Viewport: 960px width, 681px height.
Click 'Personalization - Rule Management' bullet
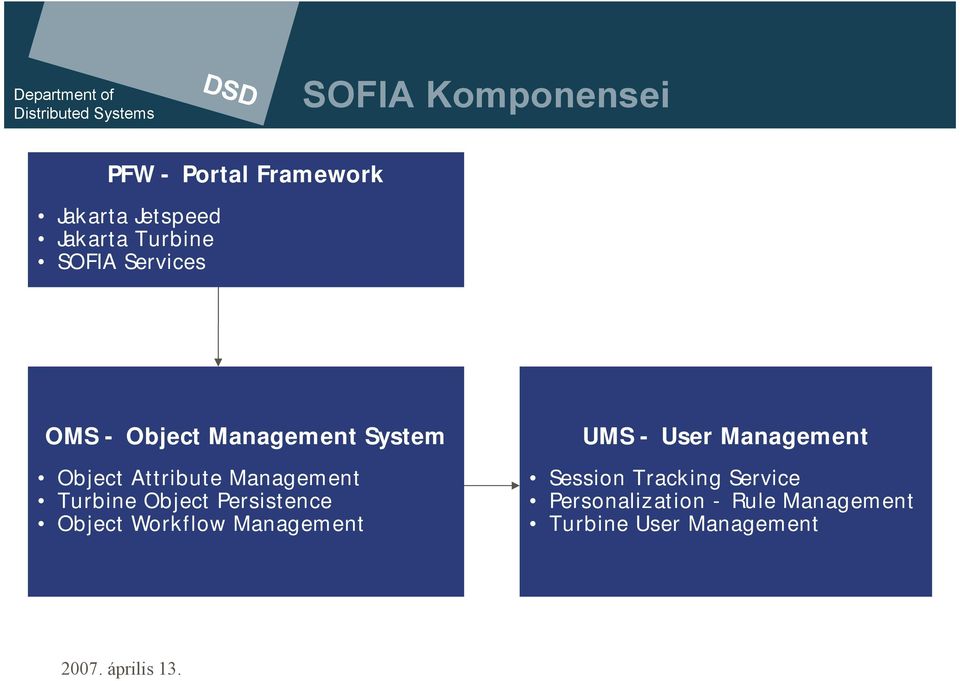[x=731, y=501]
